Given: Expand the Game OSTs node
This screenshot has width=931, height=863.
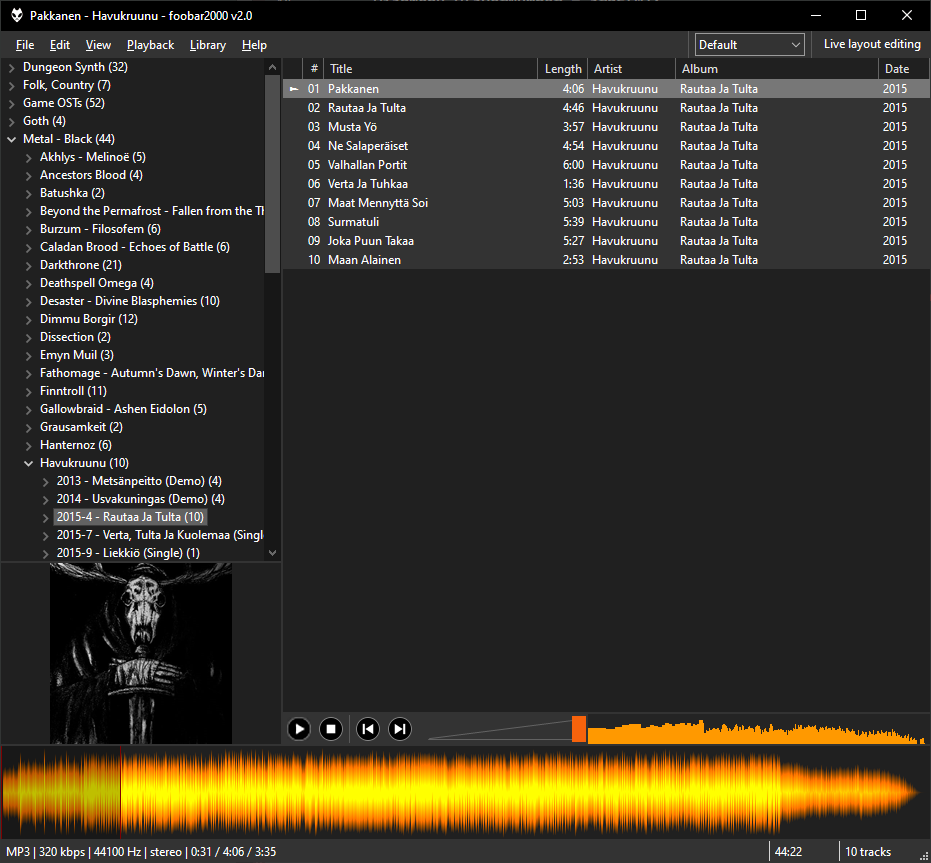Looking at the screenshot, I should pyautogui.click(x=11, y=103).
